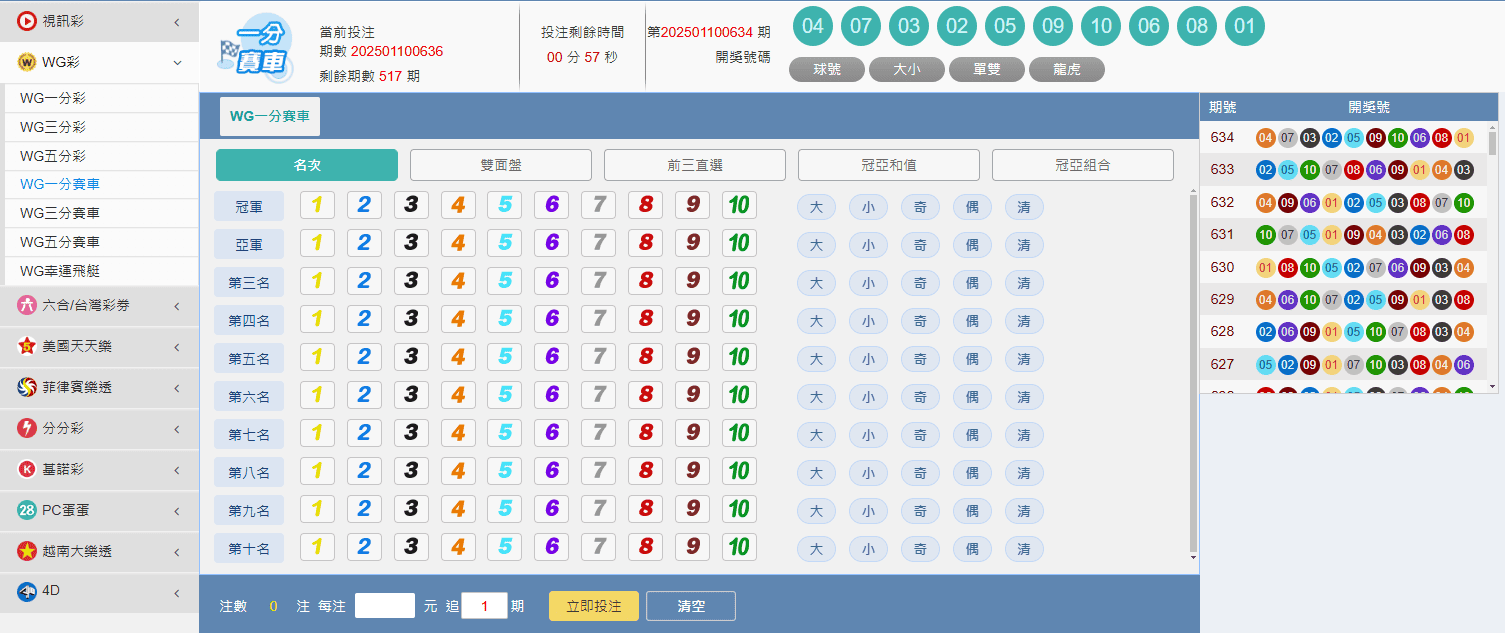
Task: Open the 冠亞和值 tab
Action: (x=888, y=165)
